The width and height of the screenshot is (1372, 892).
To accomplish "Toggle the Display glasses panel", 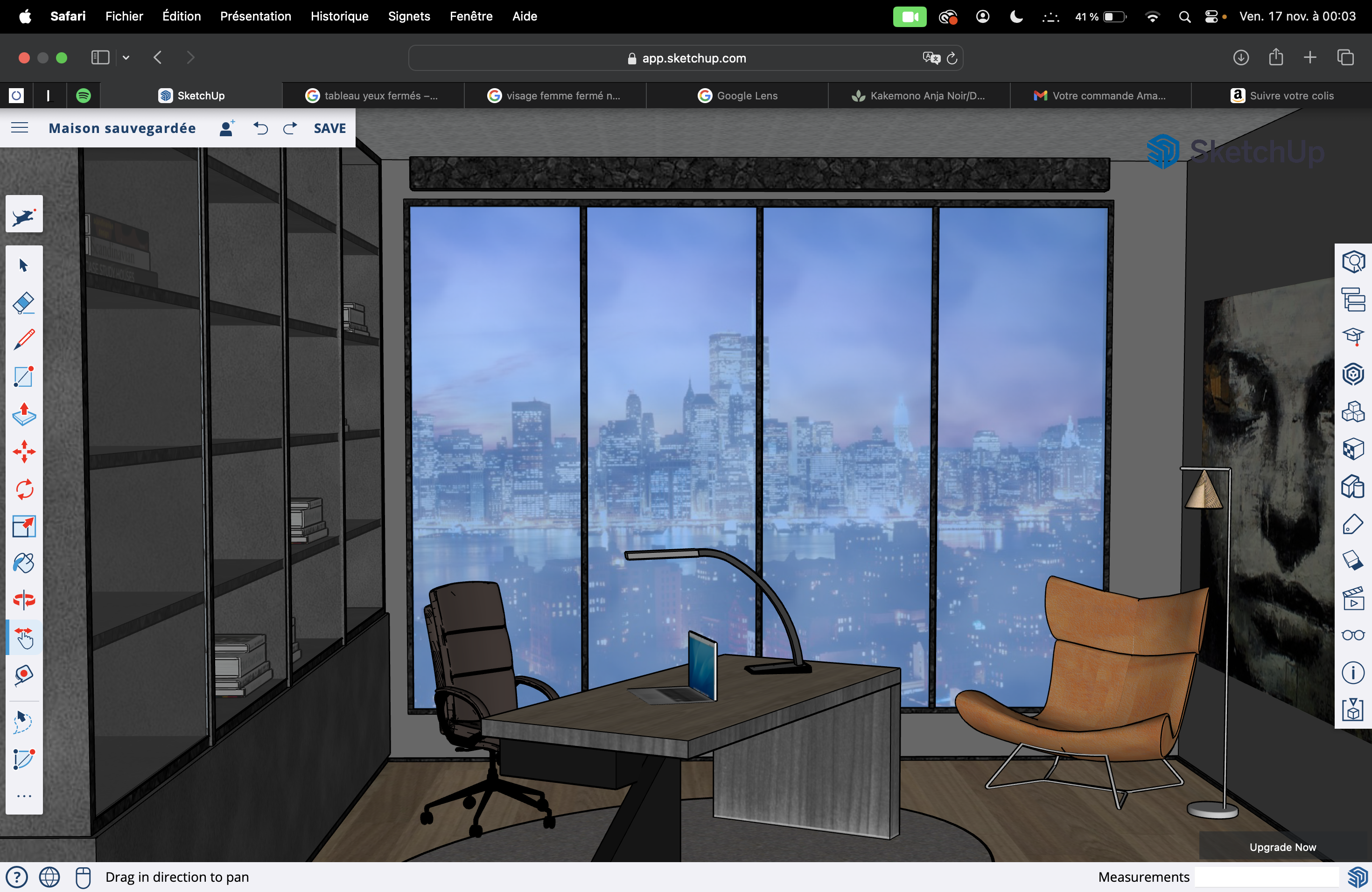I will tap(1352, 635).
